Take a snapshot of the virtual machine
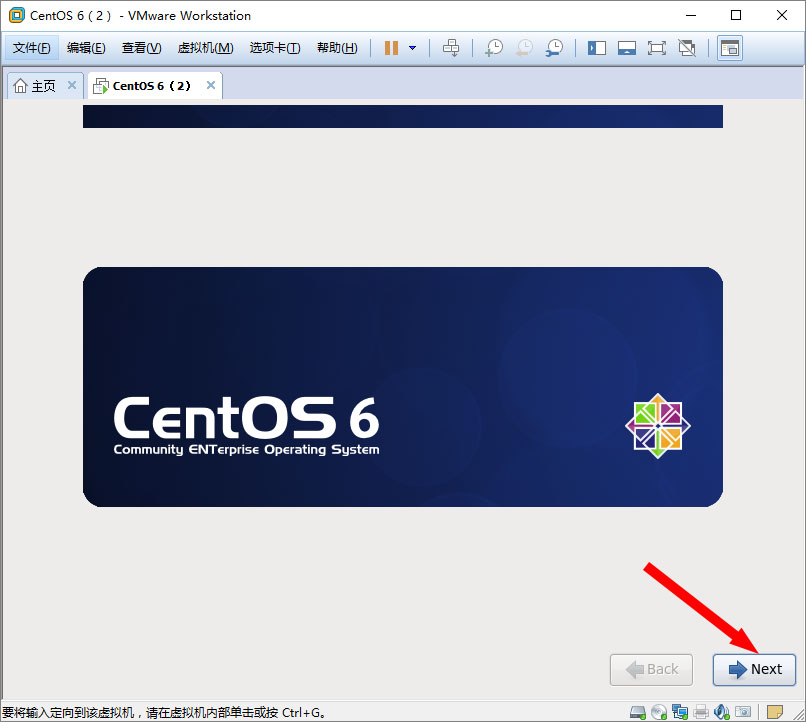The height and width of the screenshot is (722, 806). [494, 48]
